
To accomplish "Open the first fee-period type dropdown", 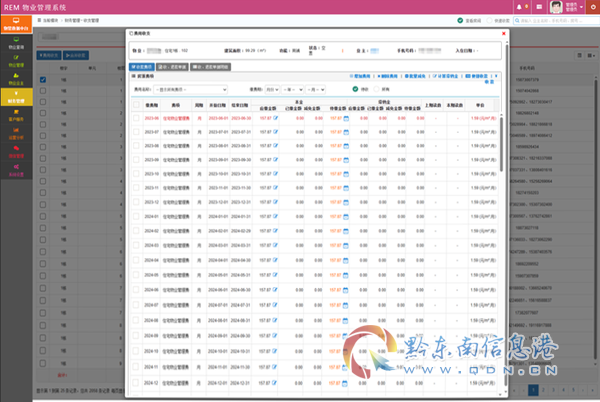I will (272, 90).
